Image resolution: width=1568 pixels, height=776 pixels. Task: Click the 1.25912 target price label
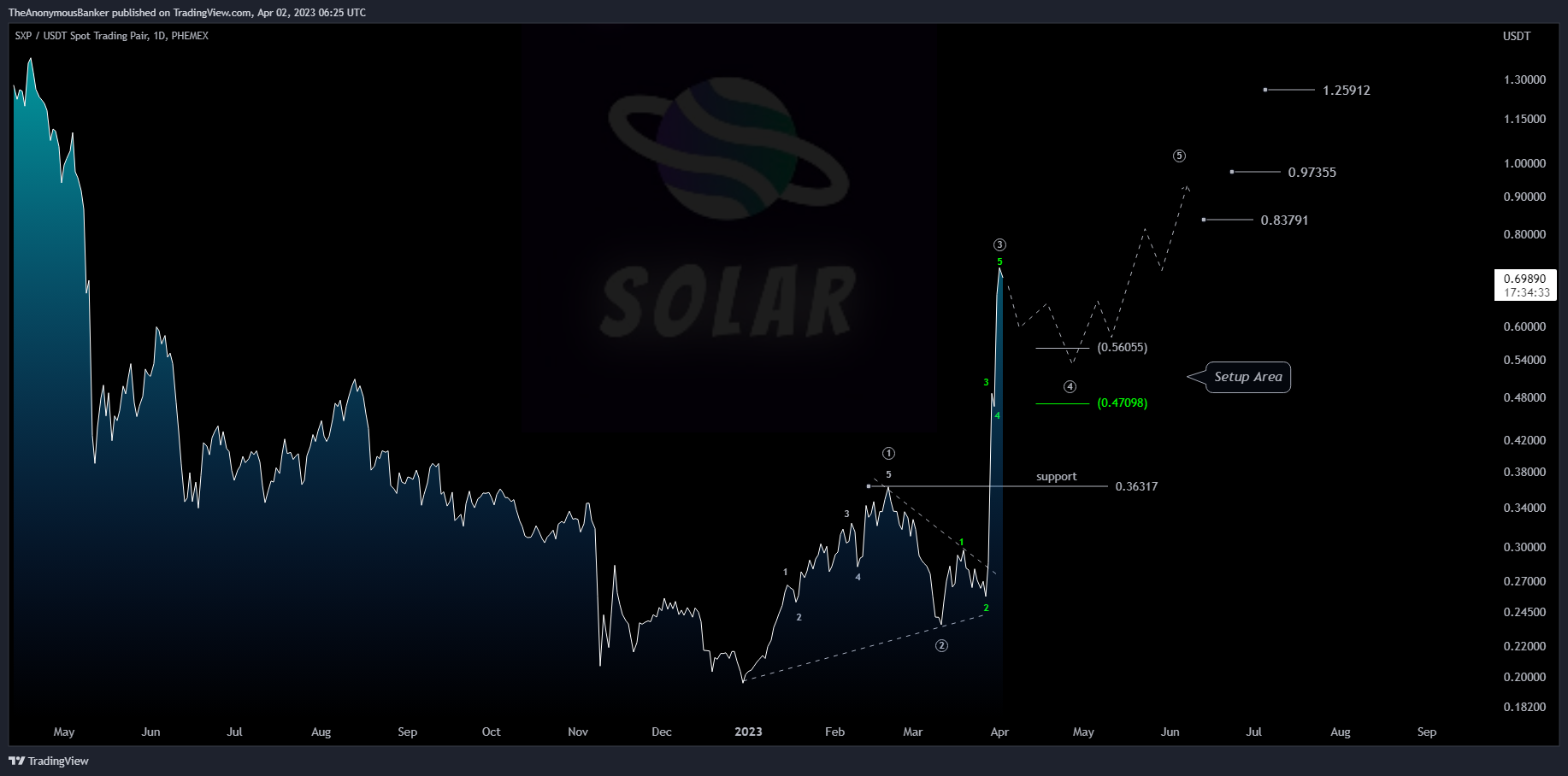pos(1346,90)
